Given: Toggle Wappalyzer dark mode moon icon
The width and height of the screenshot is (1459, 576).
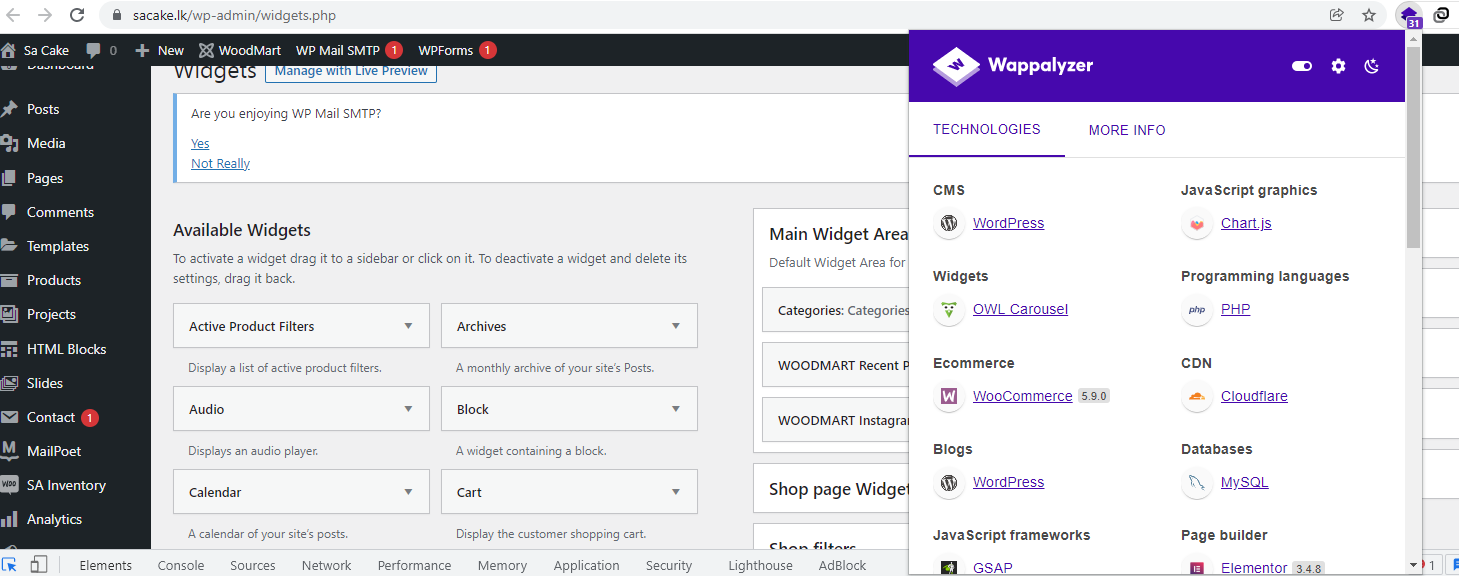Looking at the screenshot, I should pos(1372,66).
